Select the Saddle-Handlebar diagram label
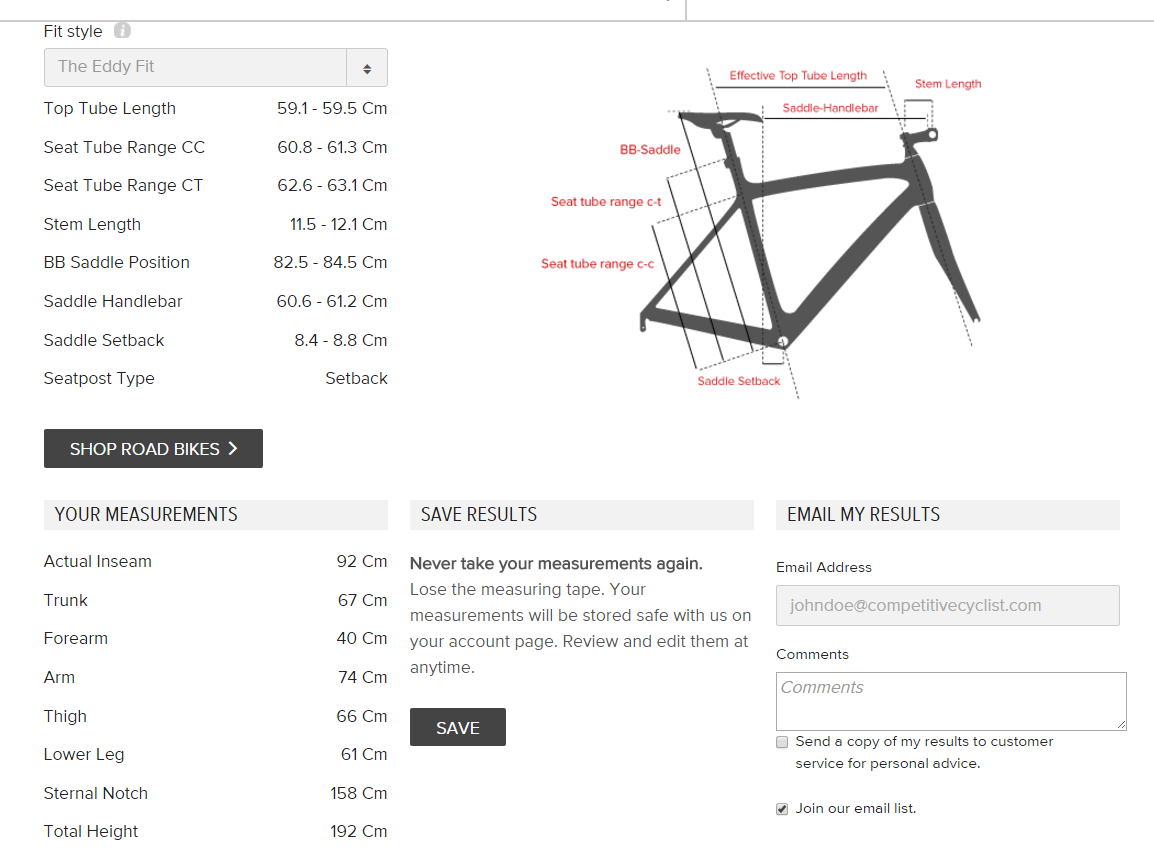 [830, 108]
